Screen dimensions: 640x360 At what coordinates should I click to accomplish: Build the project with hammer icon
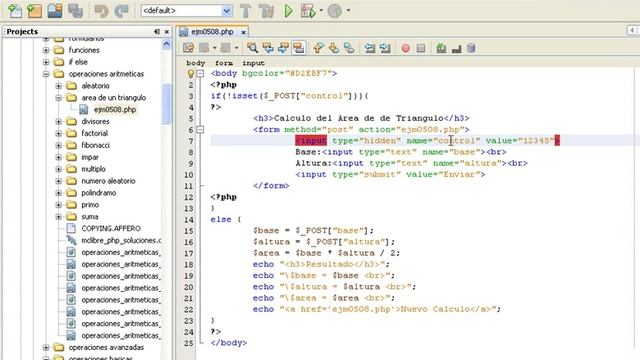point(246,11)
